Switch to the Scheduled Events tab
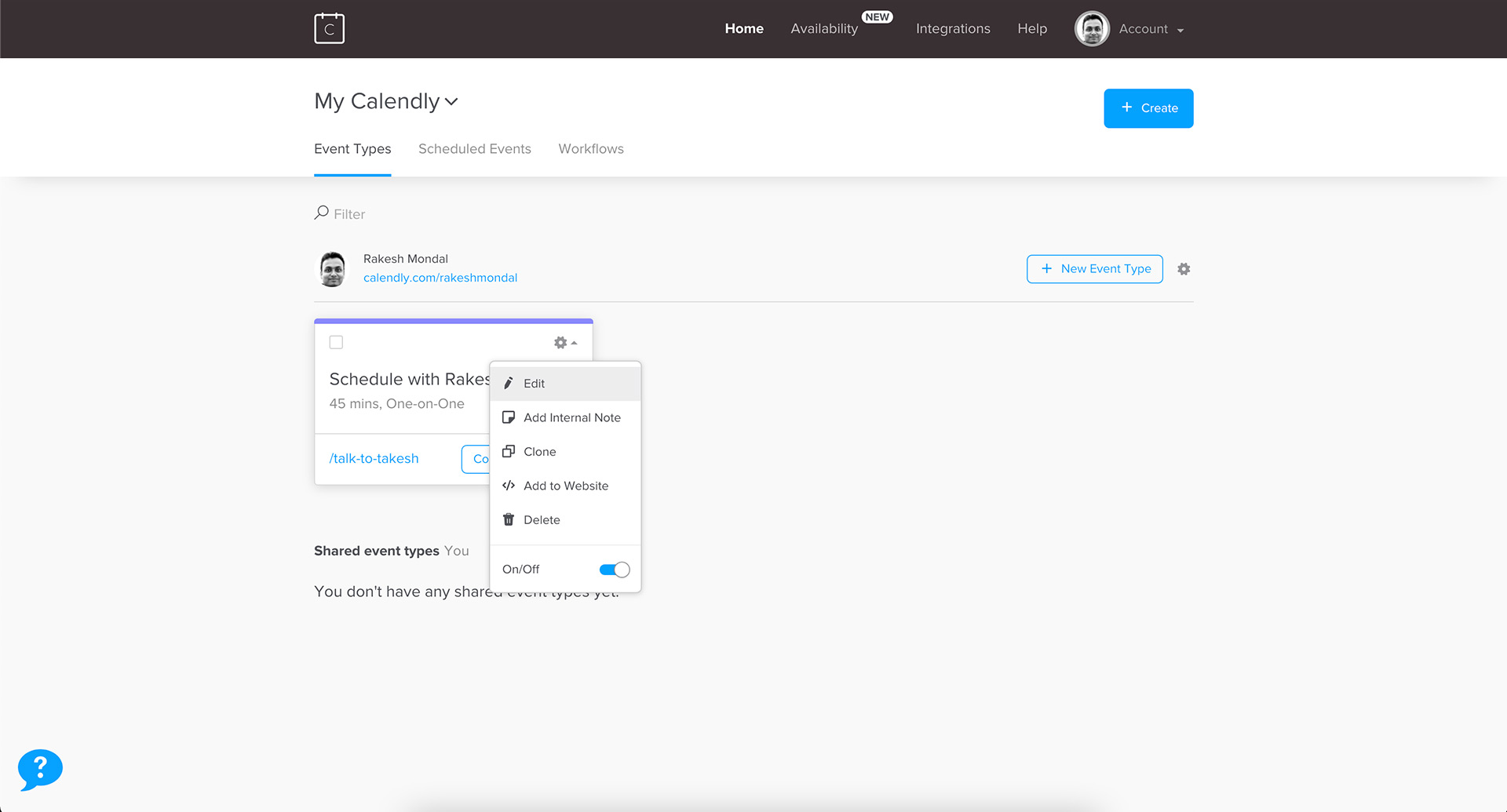The width and height of the screenshot is (1507, 812). (474, 149)
